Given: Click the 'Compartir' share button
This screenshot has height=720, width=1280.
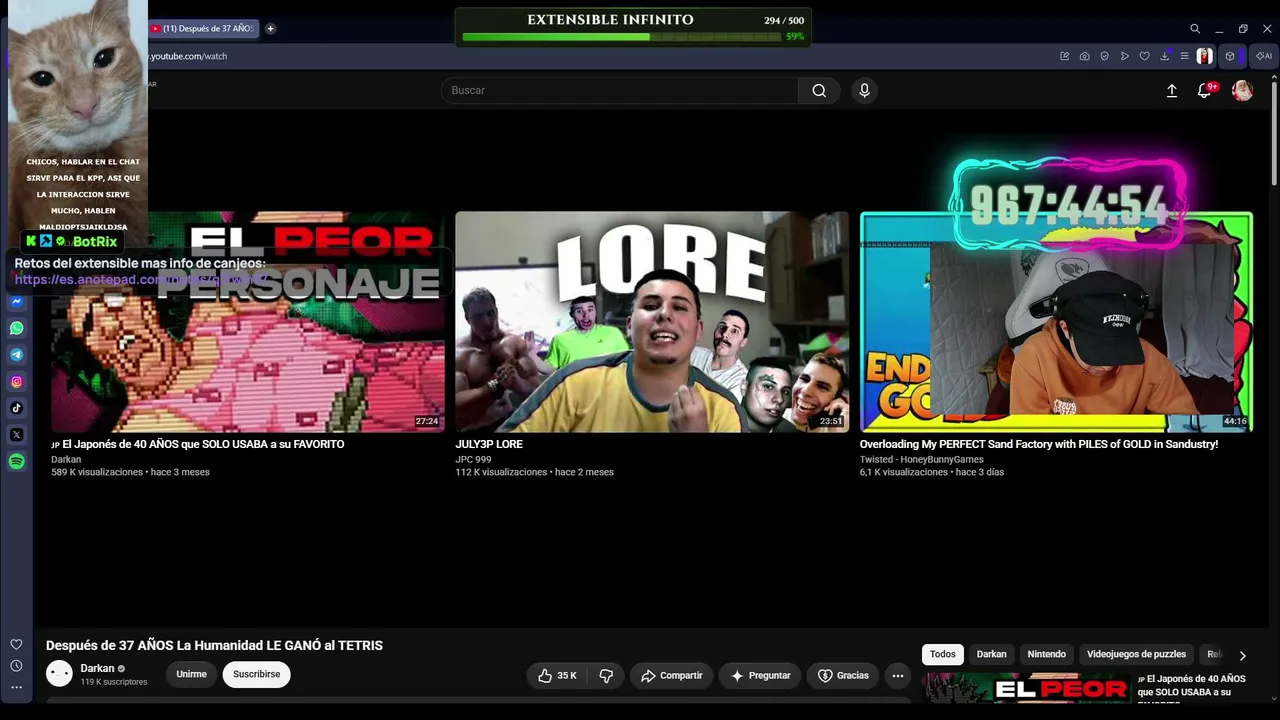Looking at the screenshot, I should tap(671, 676).
